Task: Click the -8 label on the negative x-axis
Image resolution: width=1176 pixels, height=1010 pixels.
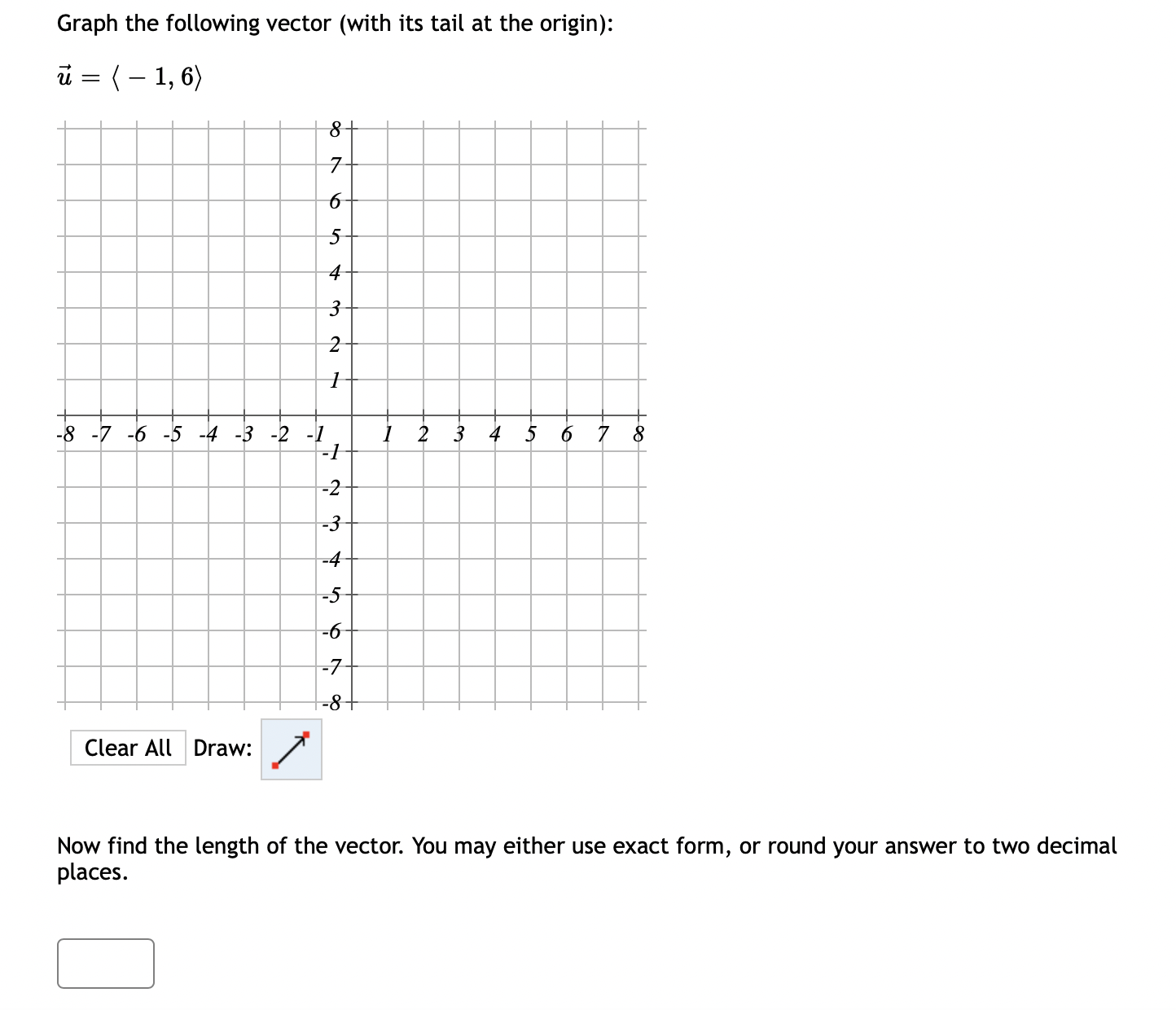Action: pyautogui.click(x=65, y=434)
